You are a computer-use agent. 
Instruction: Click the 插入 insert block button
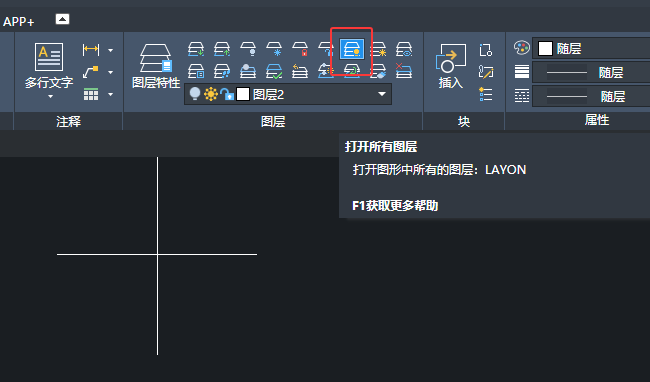451,66
